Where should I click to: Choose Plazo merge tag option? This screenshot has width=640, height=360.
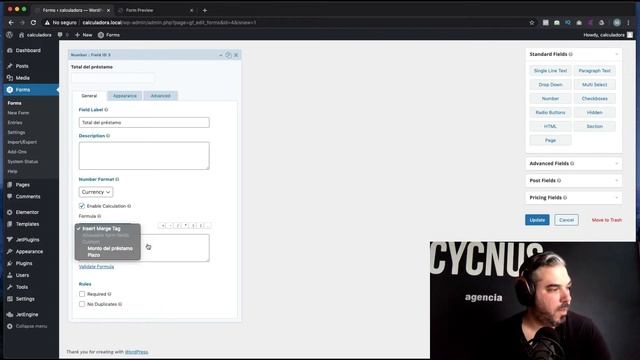[94, 255]
